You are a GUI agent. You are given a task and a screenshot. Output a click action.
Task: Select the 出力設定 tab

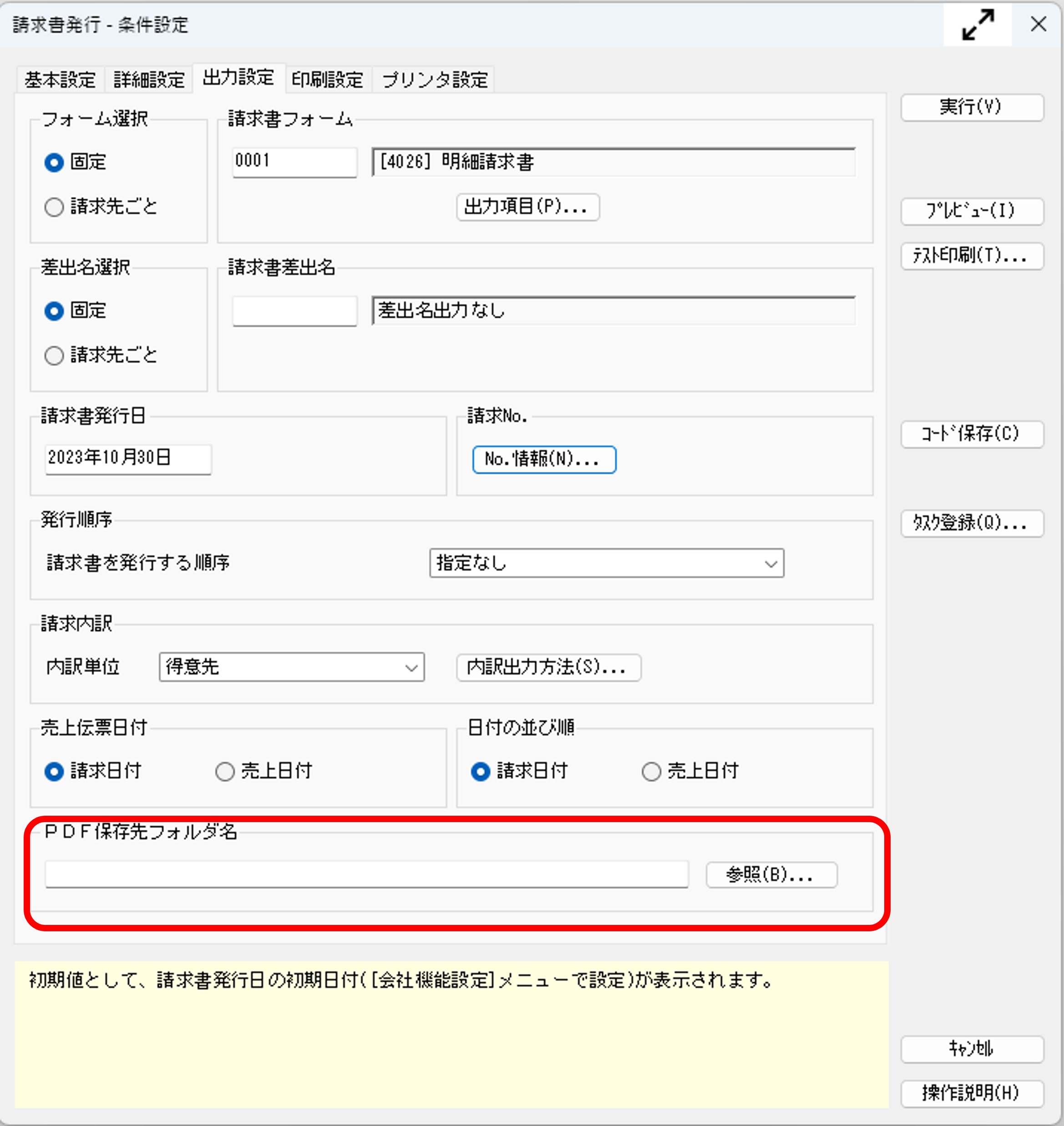pos(239,78)
